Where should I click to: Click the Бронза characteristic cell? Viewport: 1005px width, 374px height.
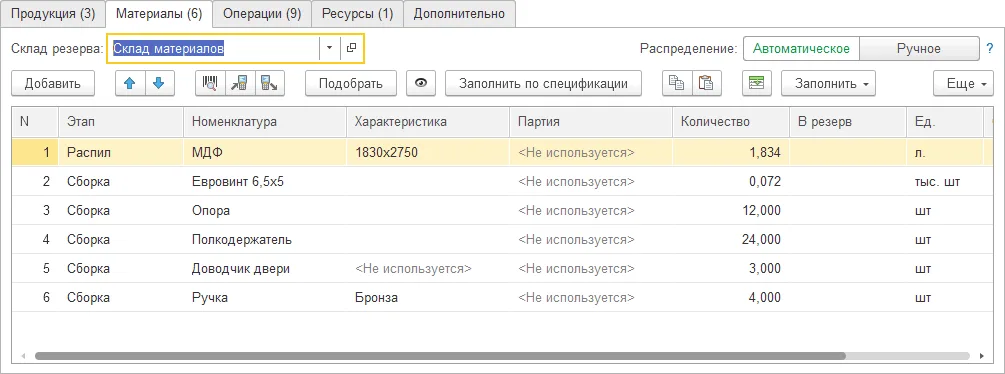pyautogui.click(x=428, y=298)
